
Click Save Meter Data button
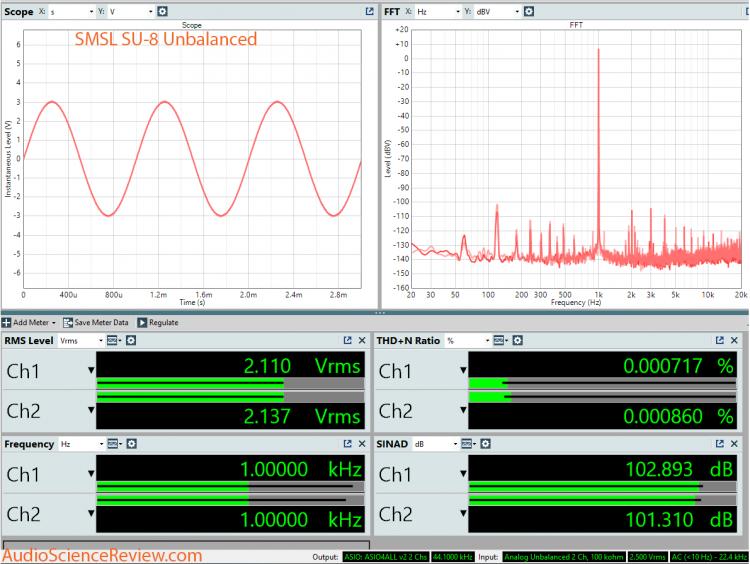coord(96,323)
